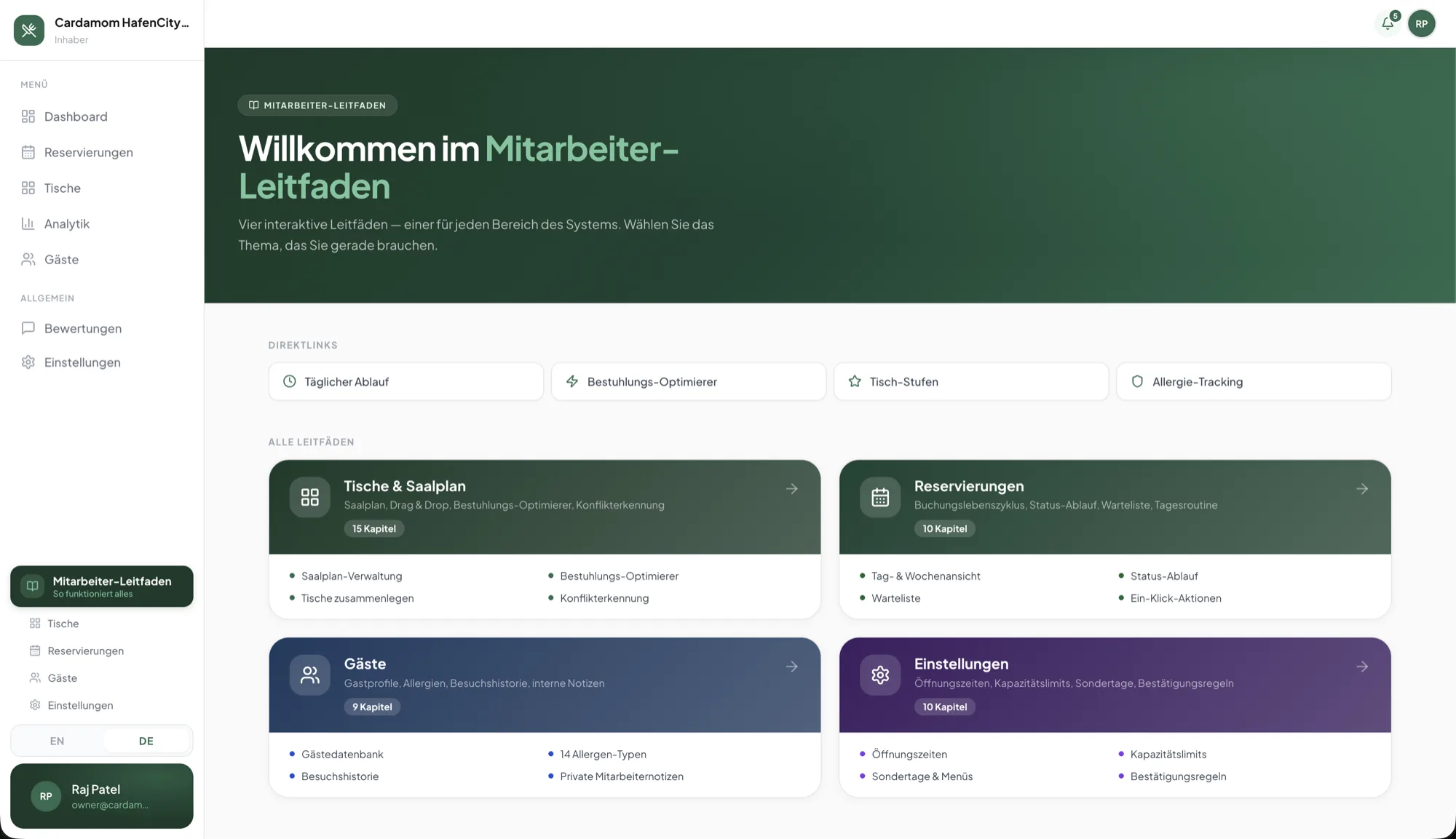Click 14 Allergen-Typen chapter entry
This screenshot has height=839, width=1456.
click(603, 755)
